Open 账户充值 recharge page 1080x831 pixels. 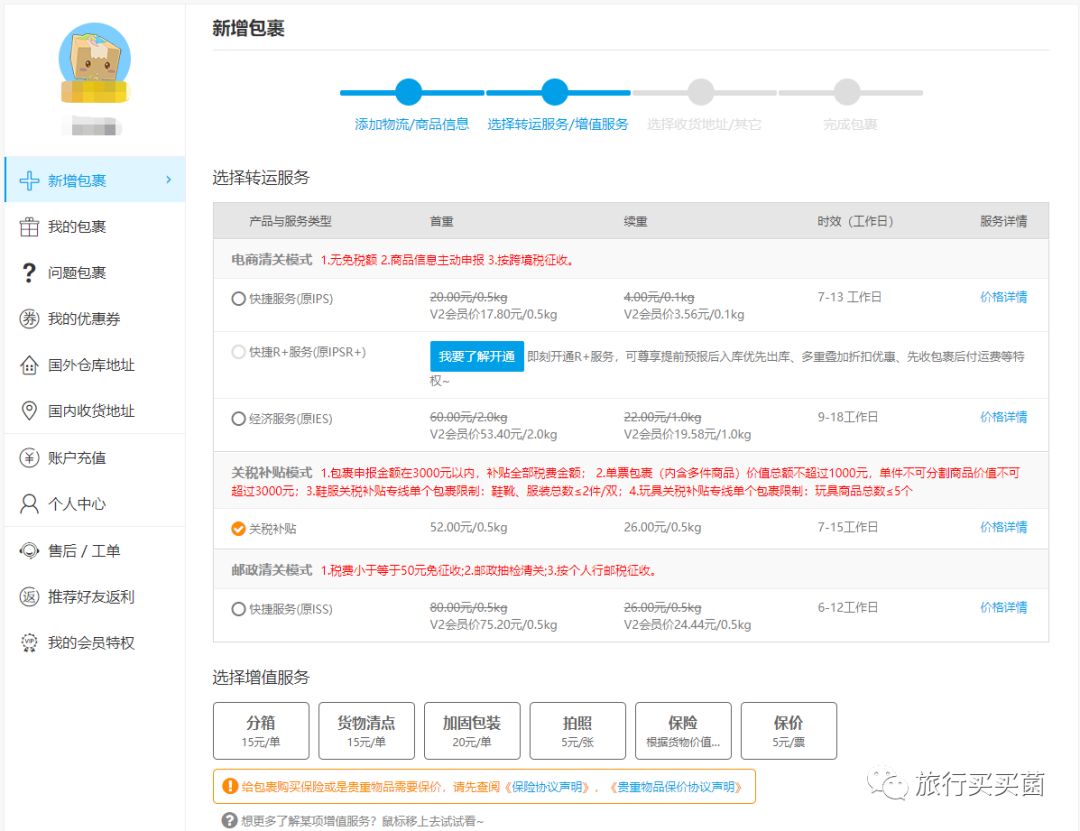coord(75,456)
